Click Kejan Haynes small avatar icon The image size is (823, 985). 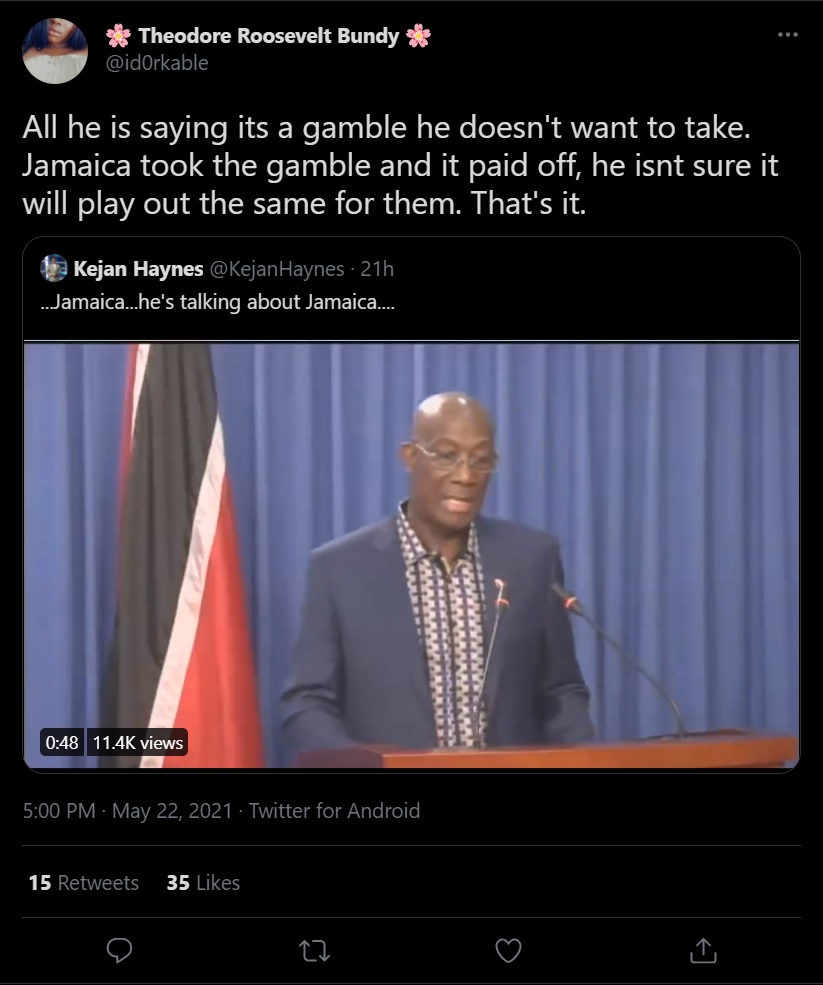point(54,268)
